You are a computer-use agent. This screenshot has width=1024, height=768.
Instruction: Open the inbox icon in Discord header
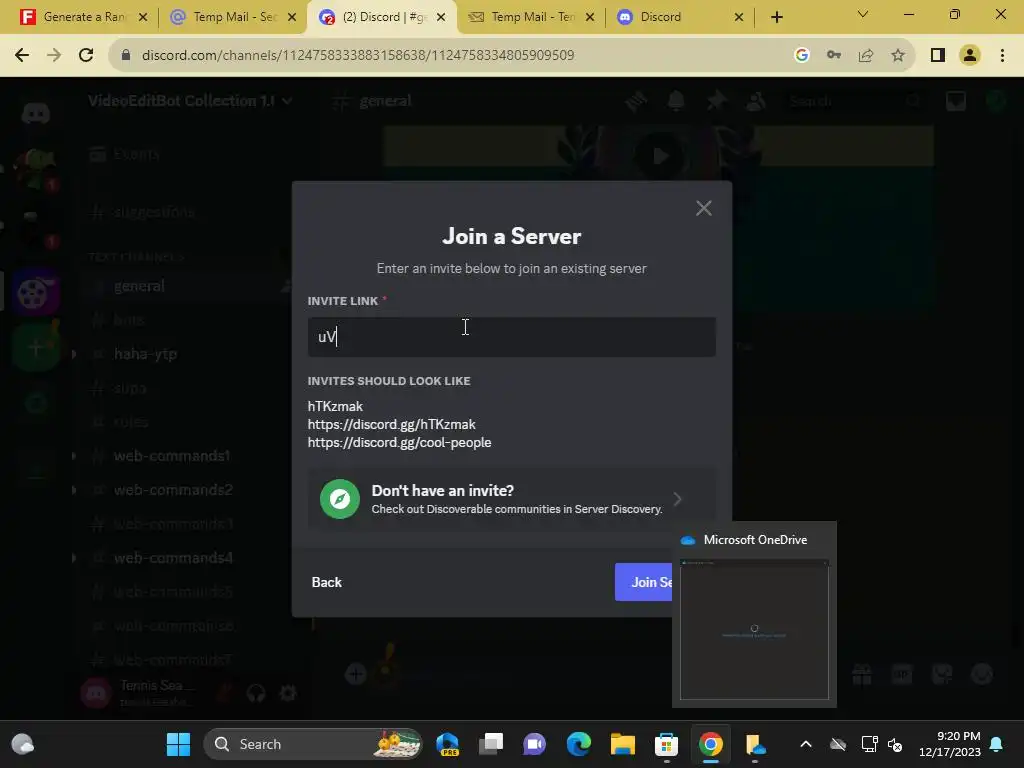click(956, 101)
